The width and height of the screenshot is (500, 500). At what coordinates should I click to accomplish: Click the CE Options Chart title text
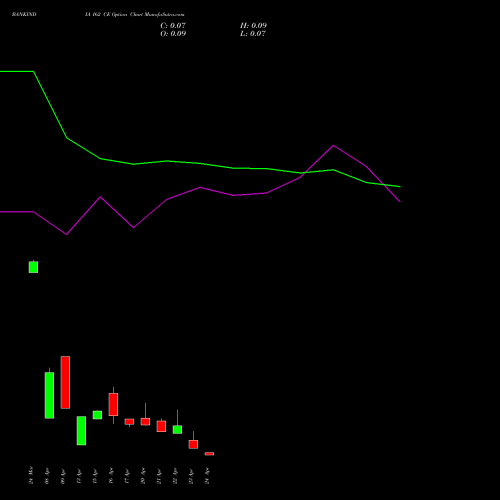[x=135, y=15]
